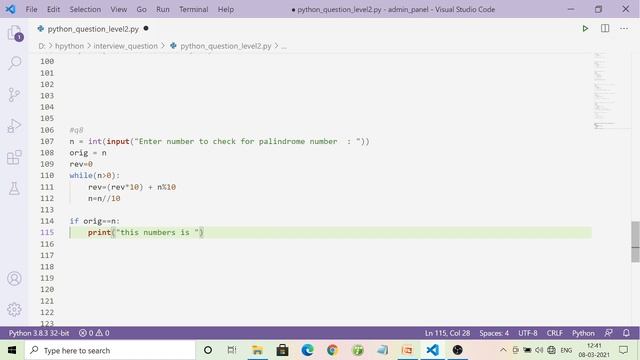
Task: Open Cortana circle on taskbar
Action: (208, 350)
